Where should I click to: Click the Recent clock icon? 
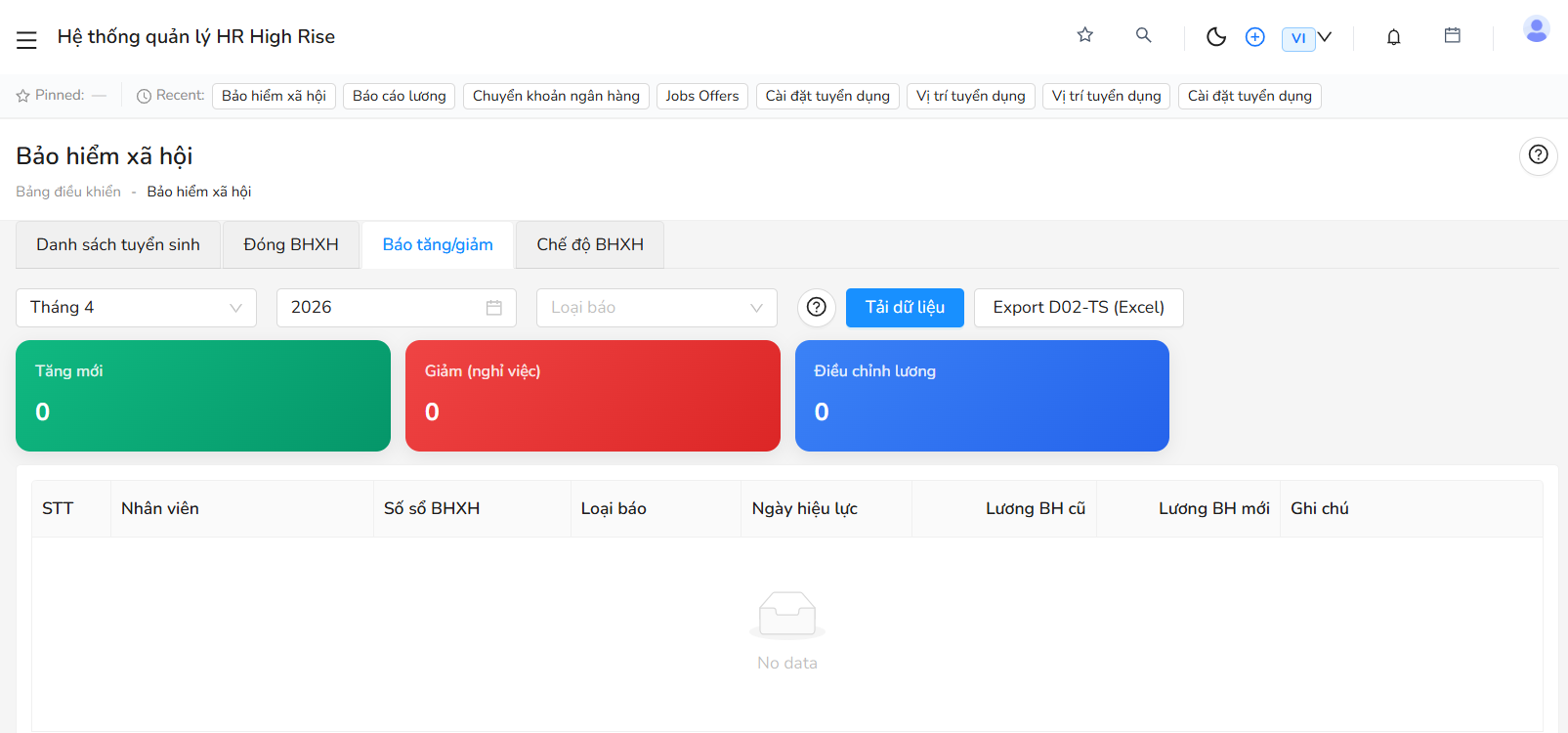(144, 96)
